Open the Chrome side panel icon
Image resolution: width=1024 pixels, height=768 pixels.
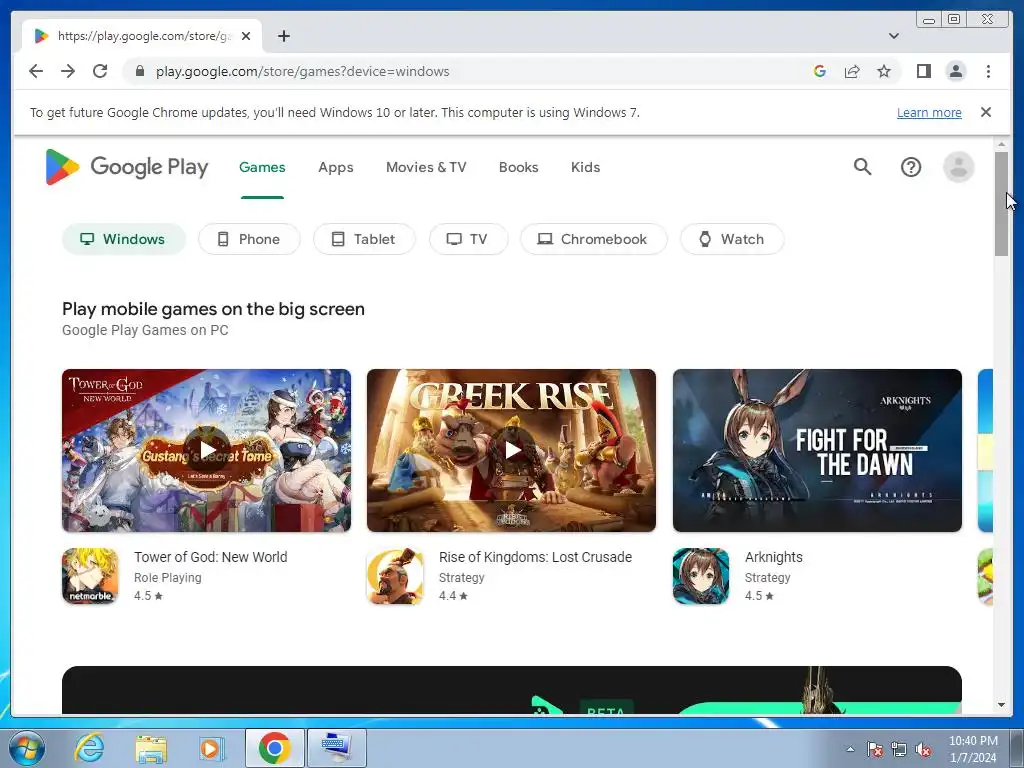[923, 71]
